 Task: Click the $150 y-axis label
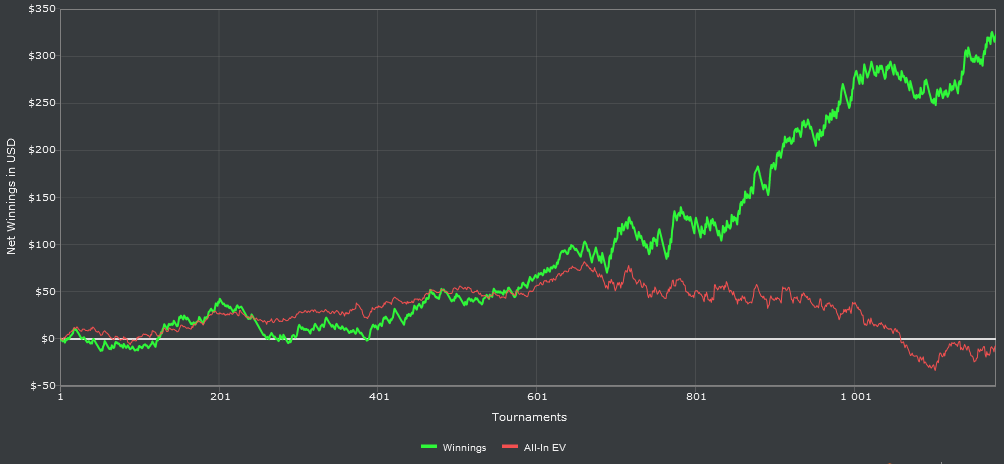pyautogui.click(x=42, y=197)
